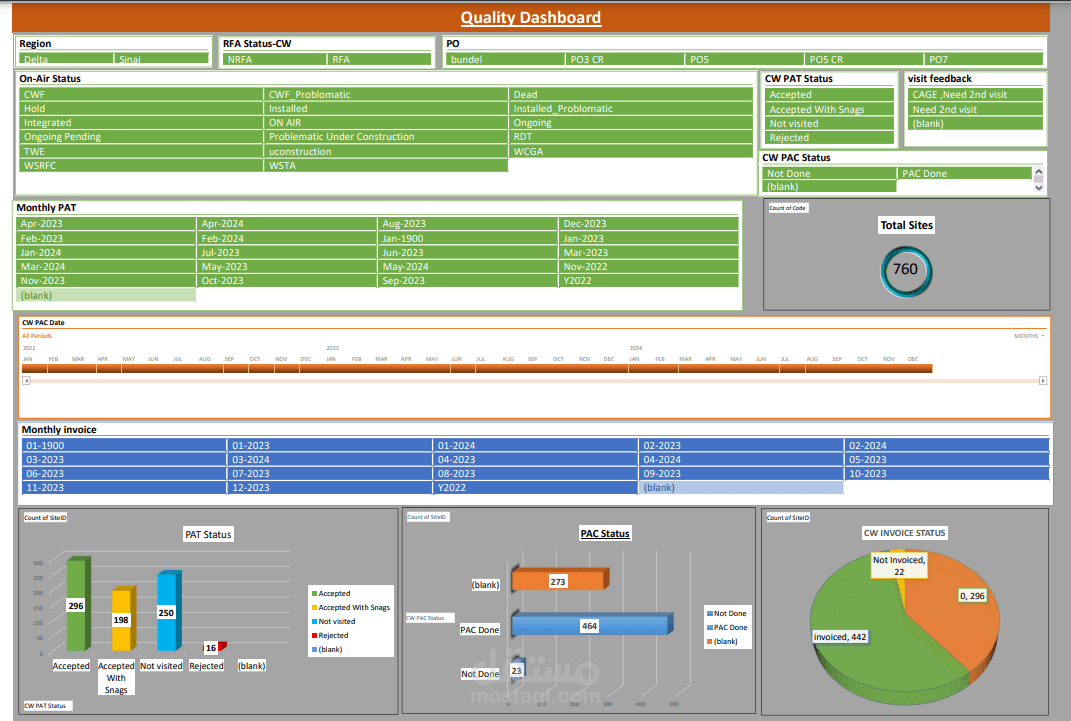
Task: Select WSTA in On-Air Status slicer
Action: (x=385, y=165)
